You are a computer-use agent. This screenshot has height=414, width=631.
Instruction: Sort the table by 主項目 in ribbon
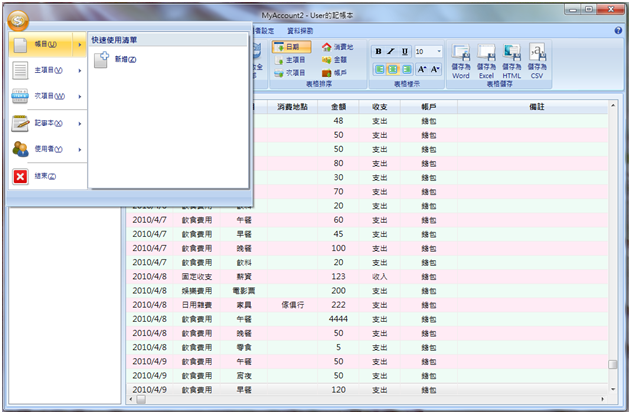pyautogui.click(x=290, y=60)
